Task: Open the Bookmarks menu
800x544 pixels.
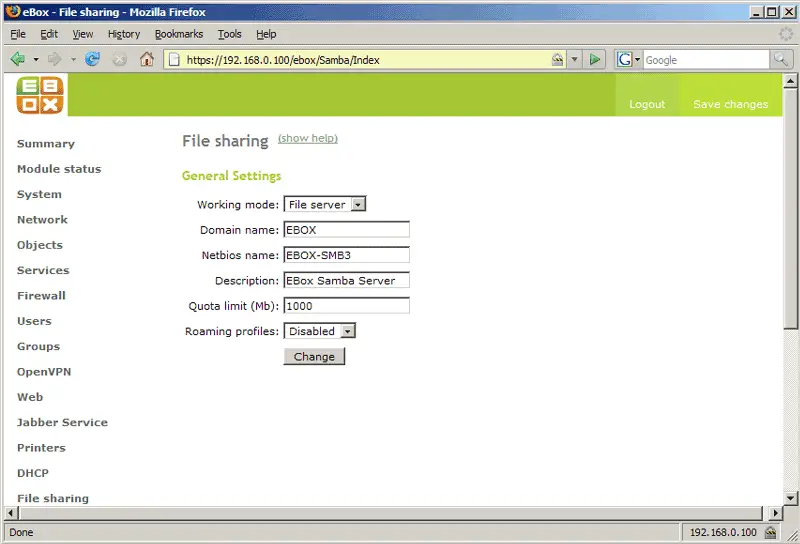Action: (x=179, y=34)
